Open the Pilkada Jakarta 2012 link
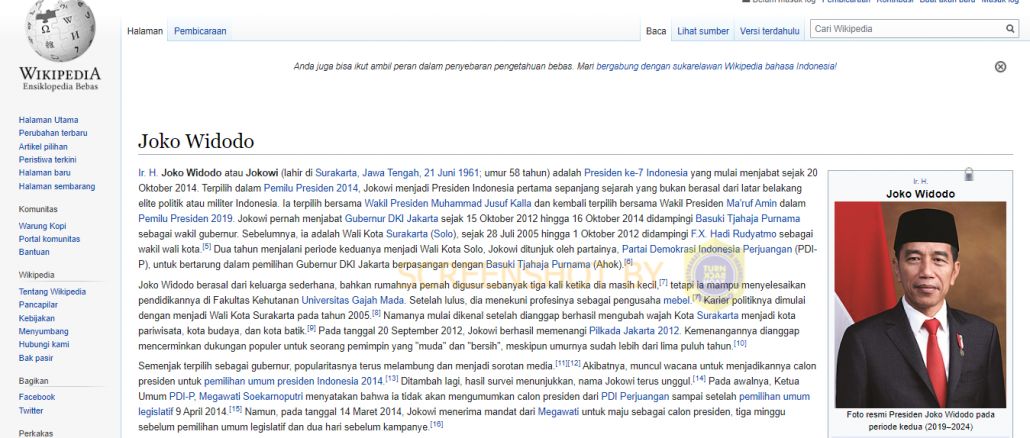Viewport: 1030px width, 438px height. [634, 330]
